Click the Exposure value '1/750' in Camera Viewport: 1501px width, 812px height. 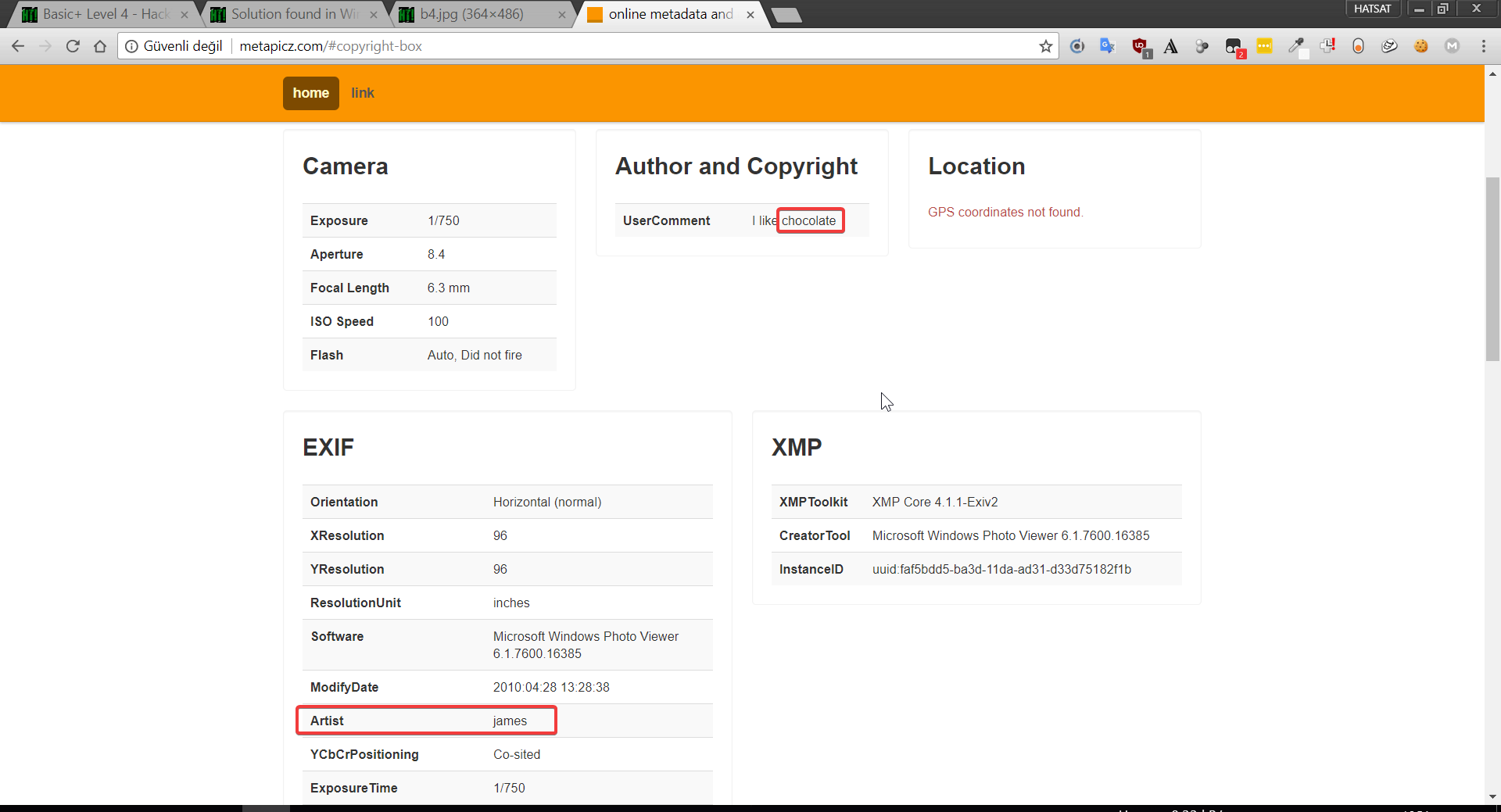pos(443,220)
